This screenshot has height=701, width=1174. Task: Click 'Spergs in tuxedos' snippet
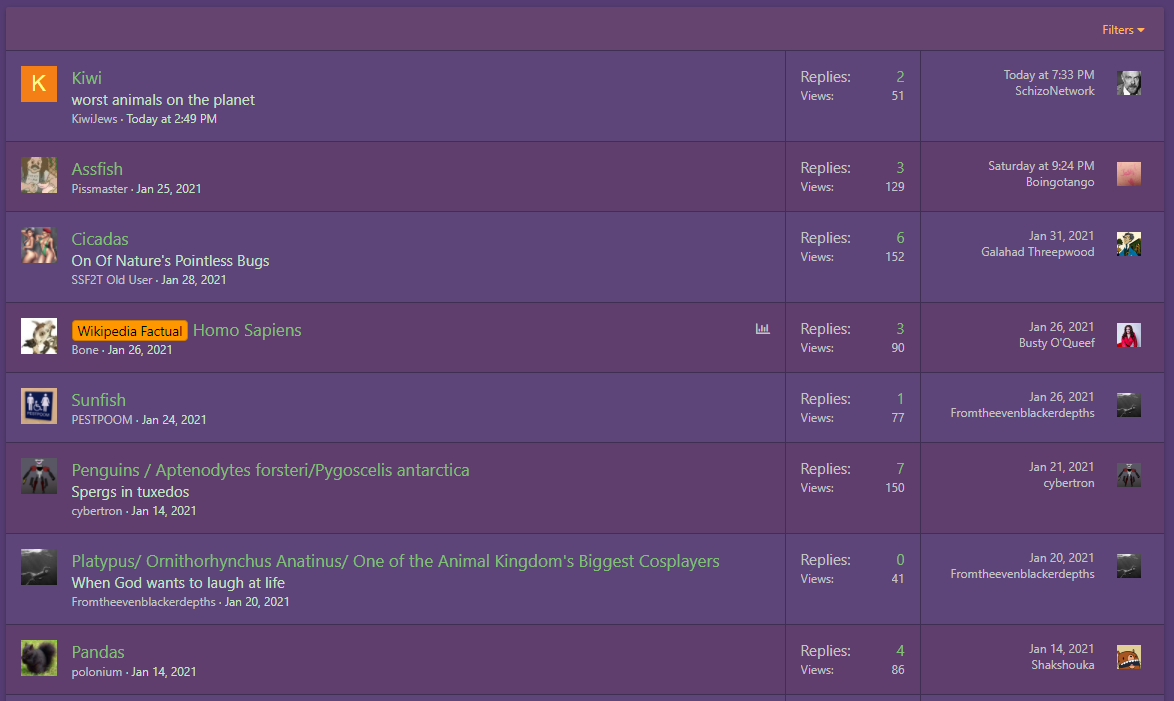point(130,492)
